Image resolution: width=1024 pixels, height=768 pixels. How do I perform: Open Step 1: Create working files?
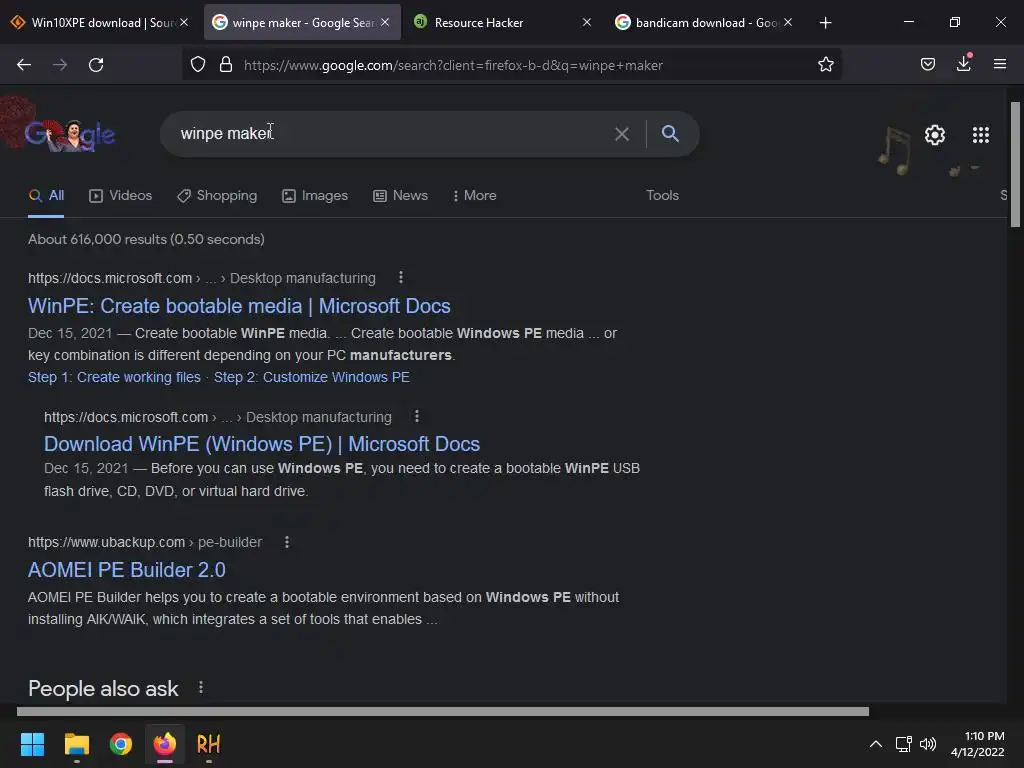point(114,377)
